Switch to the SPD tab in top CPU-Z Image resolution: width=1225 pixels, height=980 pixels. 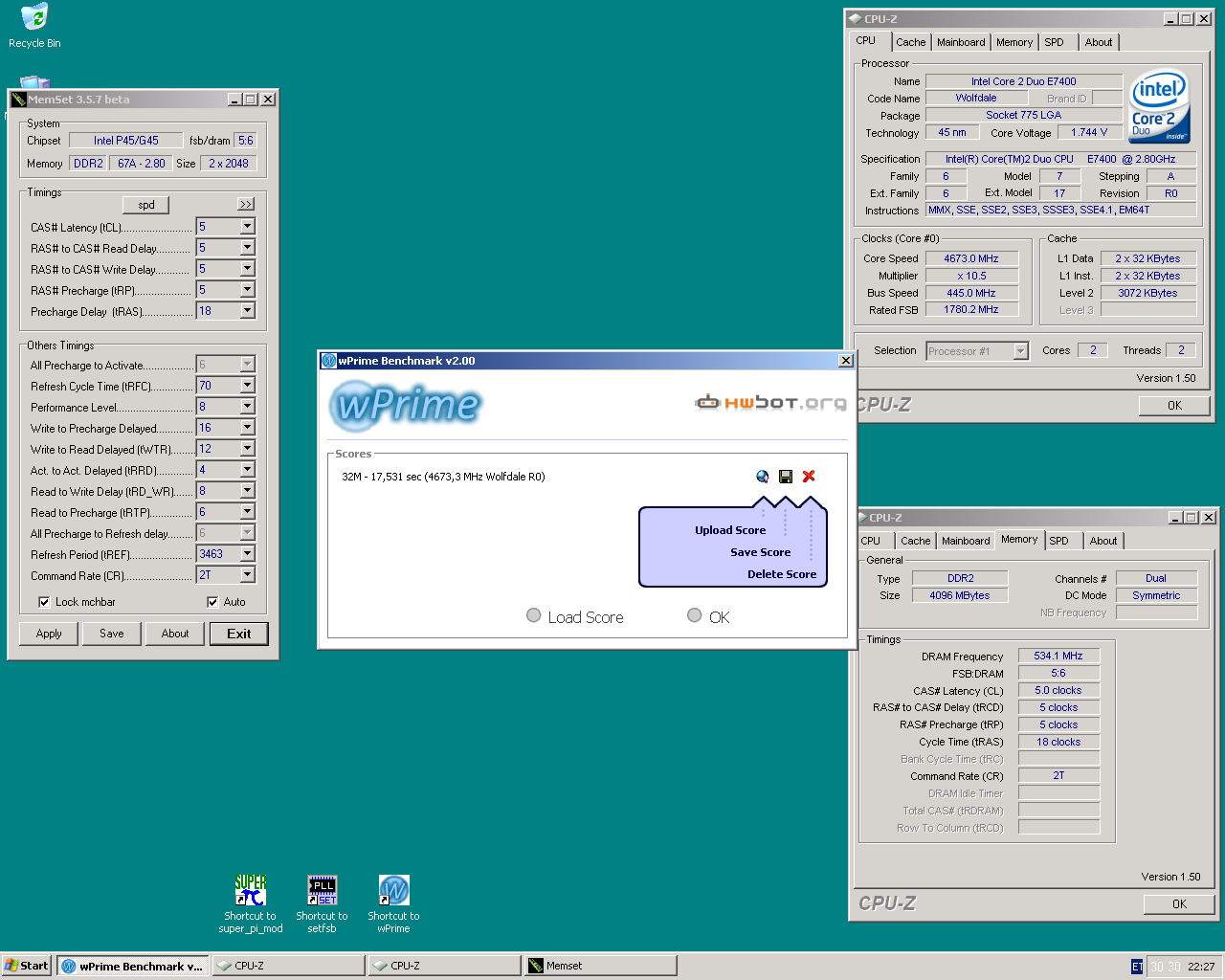pos(1054,42)
